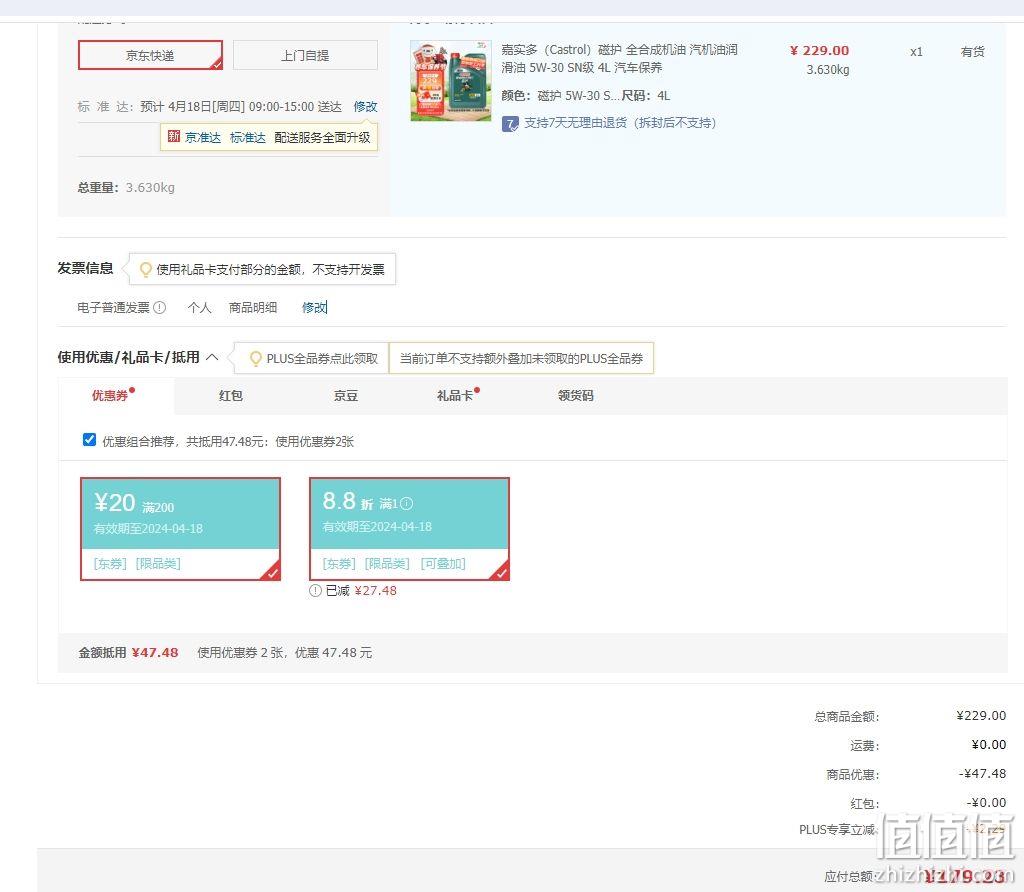Open the Castrol oil product thumbnail
Image resolution: width=1024 pixels, height=892 pixels.
pyautogui.click(x=451, y=80)
